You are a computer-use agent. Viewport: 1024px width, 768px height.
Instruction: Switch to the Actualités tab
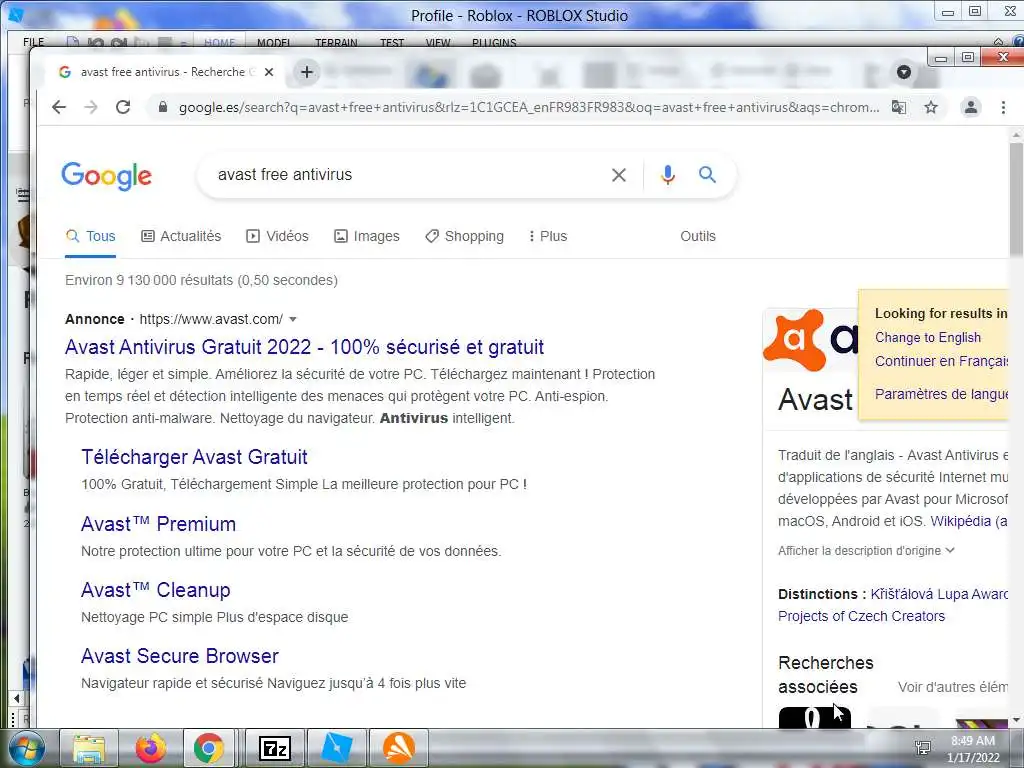(182, 236)
